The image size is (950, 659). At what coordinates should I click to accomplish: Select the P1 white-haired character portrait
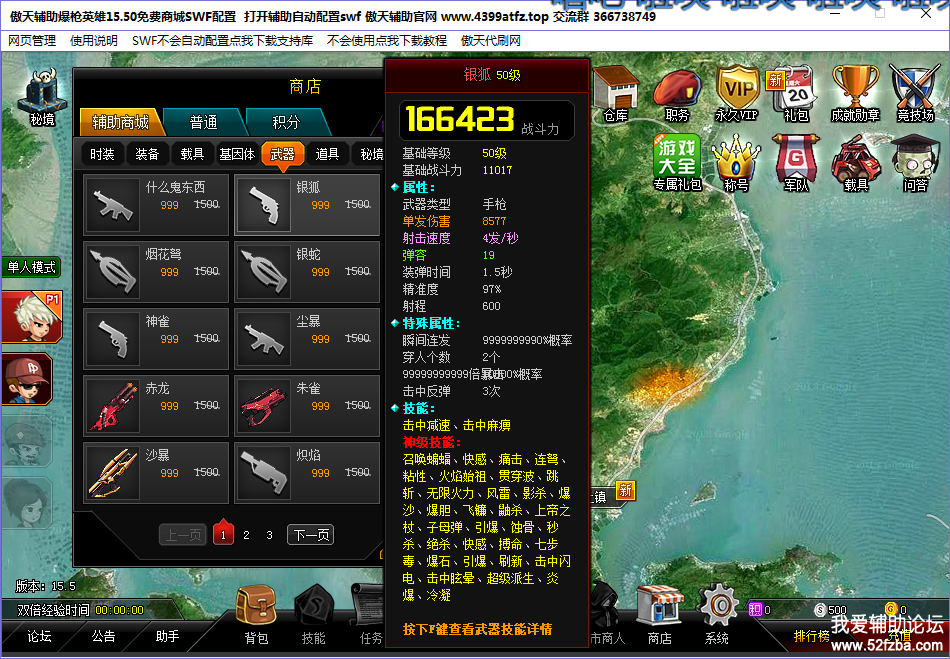(x=32, y=317)
